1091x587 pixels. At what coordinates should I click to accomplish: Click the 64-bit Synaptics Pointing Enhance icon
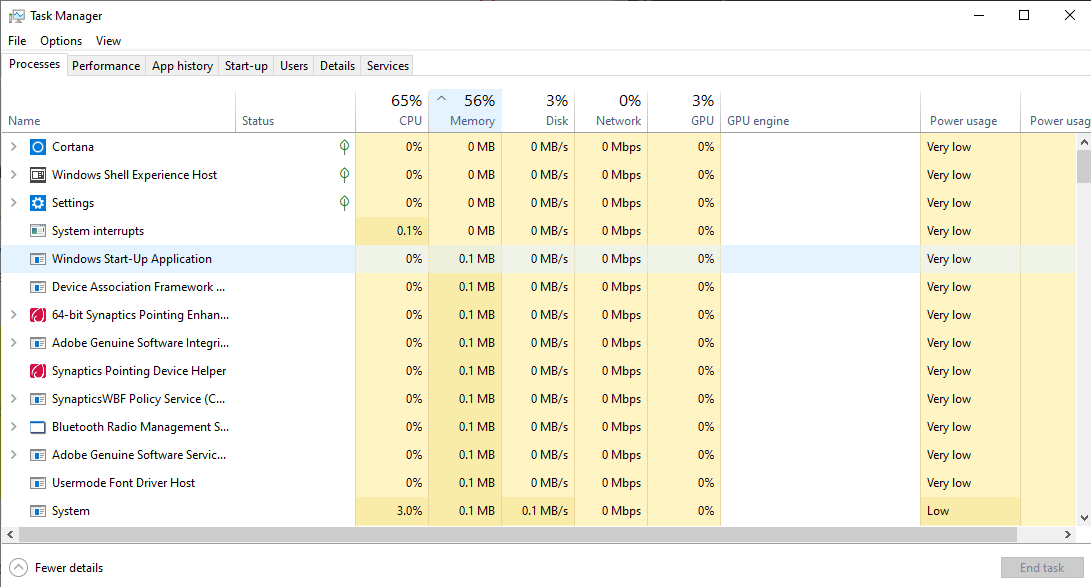[38, 315]
